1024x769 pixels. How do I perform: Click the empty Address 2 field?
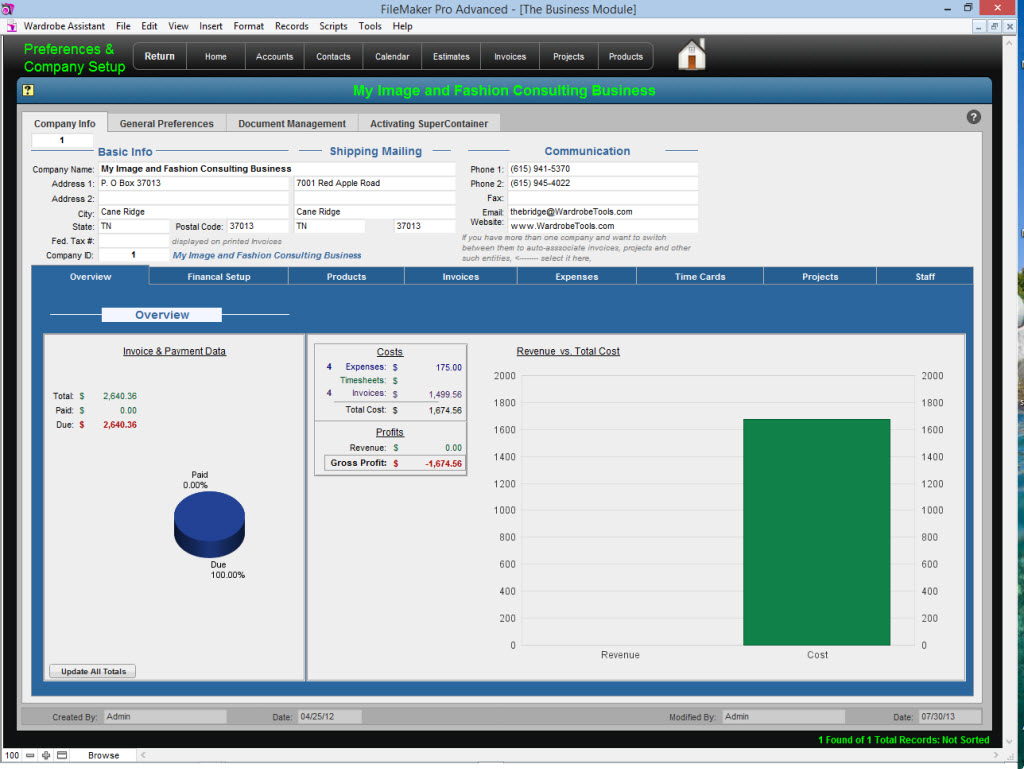coord(193,198)
